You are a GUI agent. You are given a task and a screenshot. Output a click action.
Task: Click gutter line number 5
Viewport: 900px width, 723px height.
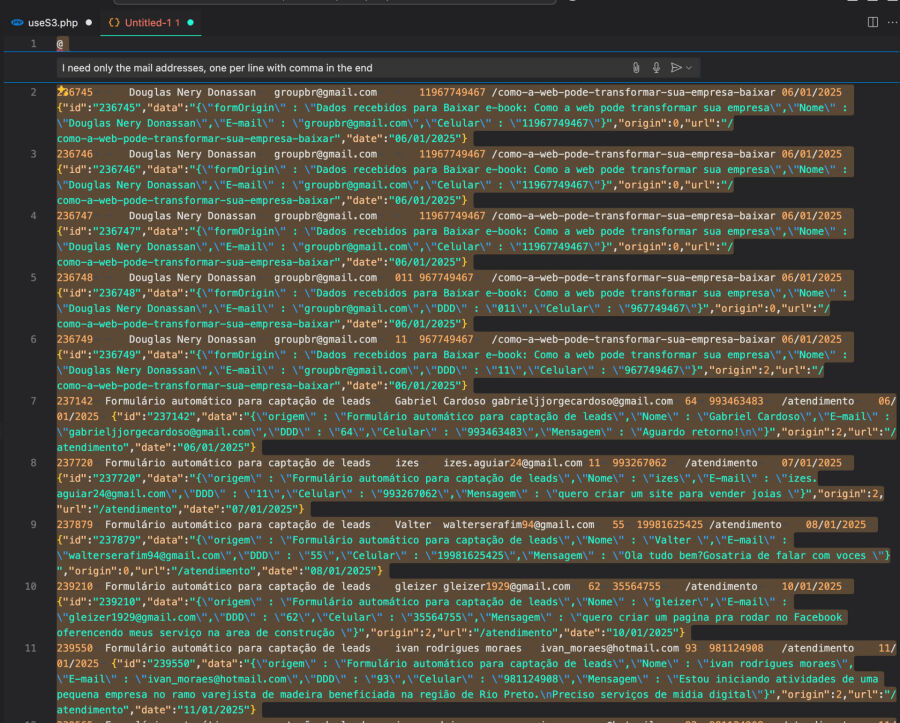tap(33, 278)
